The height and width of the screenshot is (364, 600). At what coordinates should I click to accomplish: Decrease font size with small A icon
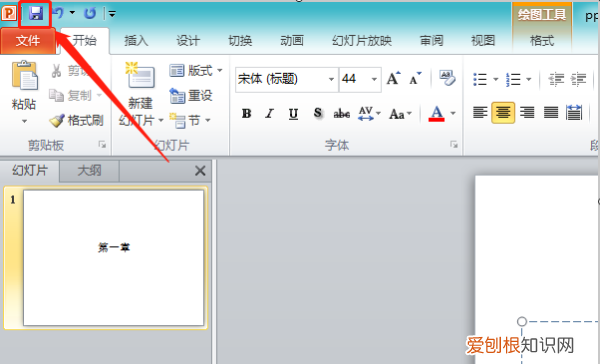point(415,78)
